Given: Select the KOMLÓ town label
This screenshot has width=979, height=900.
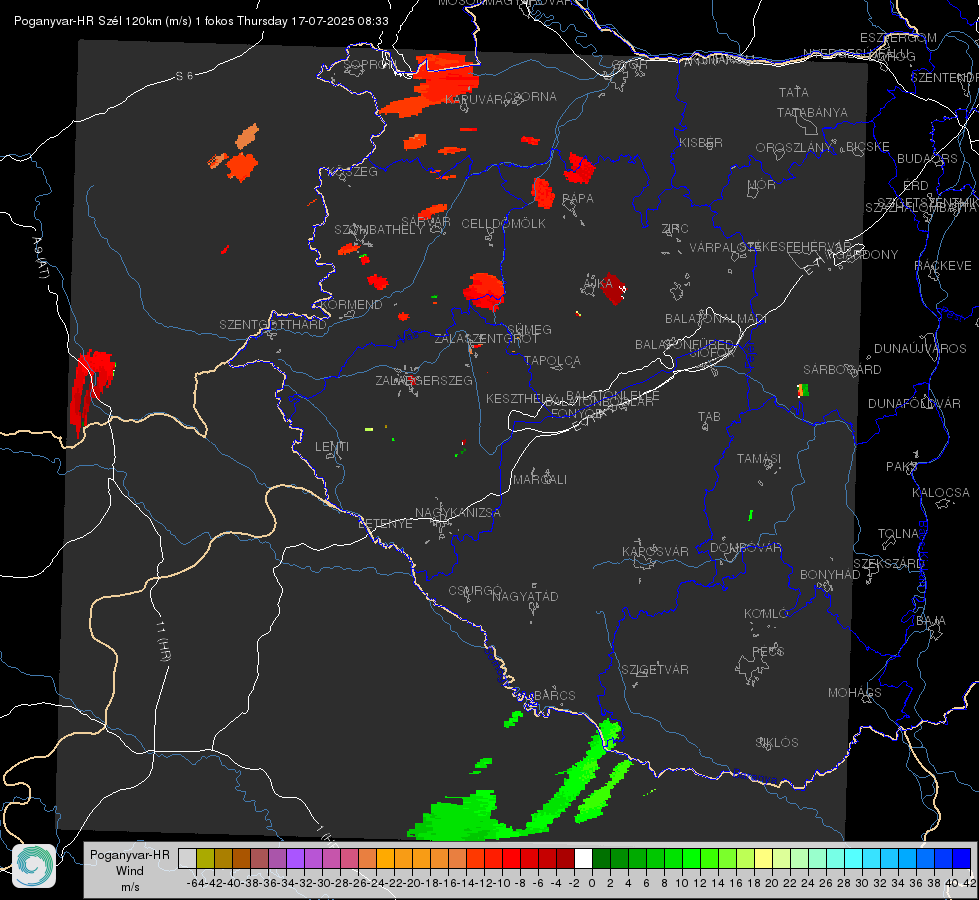Looking at the screenshot, I should [765, 614].
